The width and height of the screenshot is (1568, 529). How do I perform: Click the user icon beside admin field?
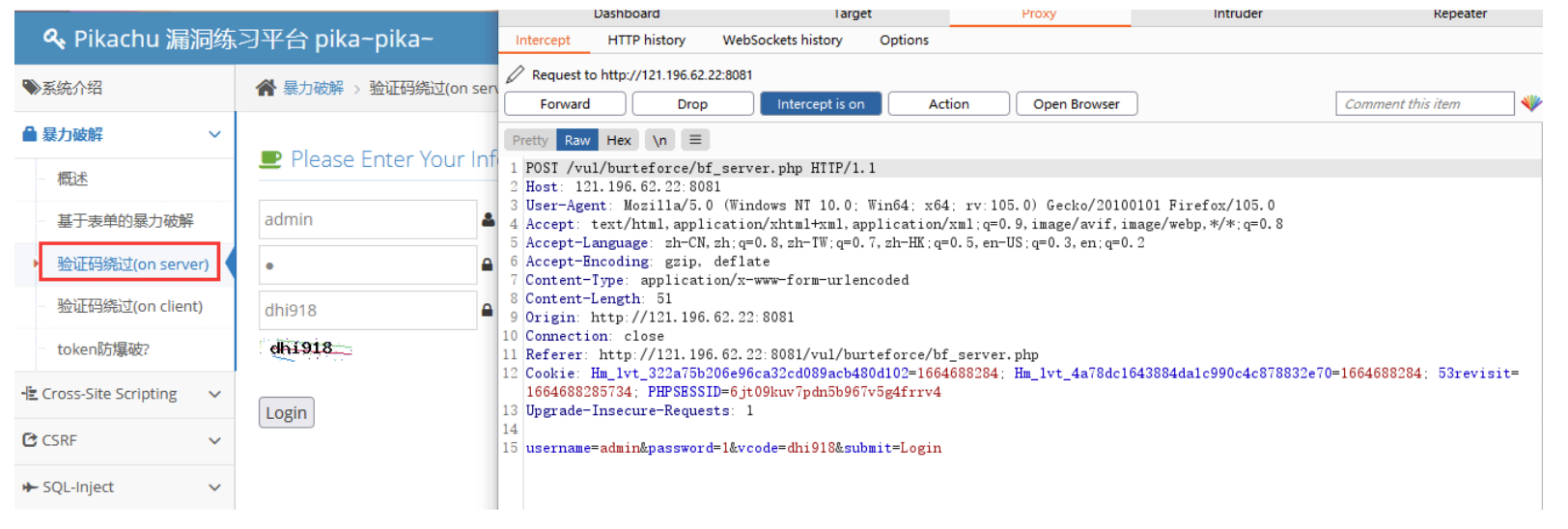point(488,220)
